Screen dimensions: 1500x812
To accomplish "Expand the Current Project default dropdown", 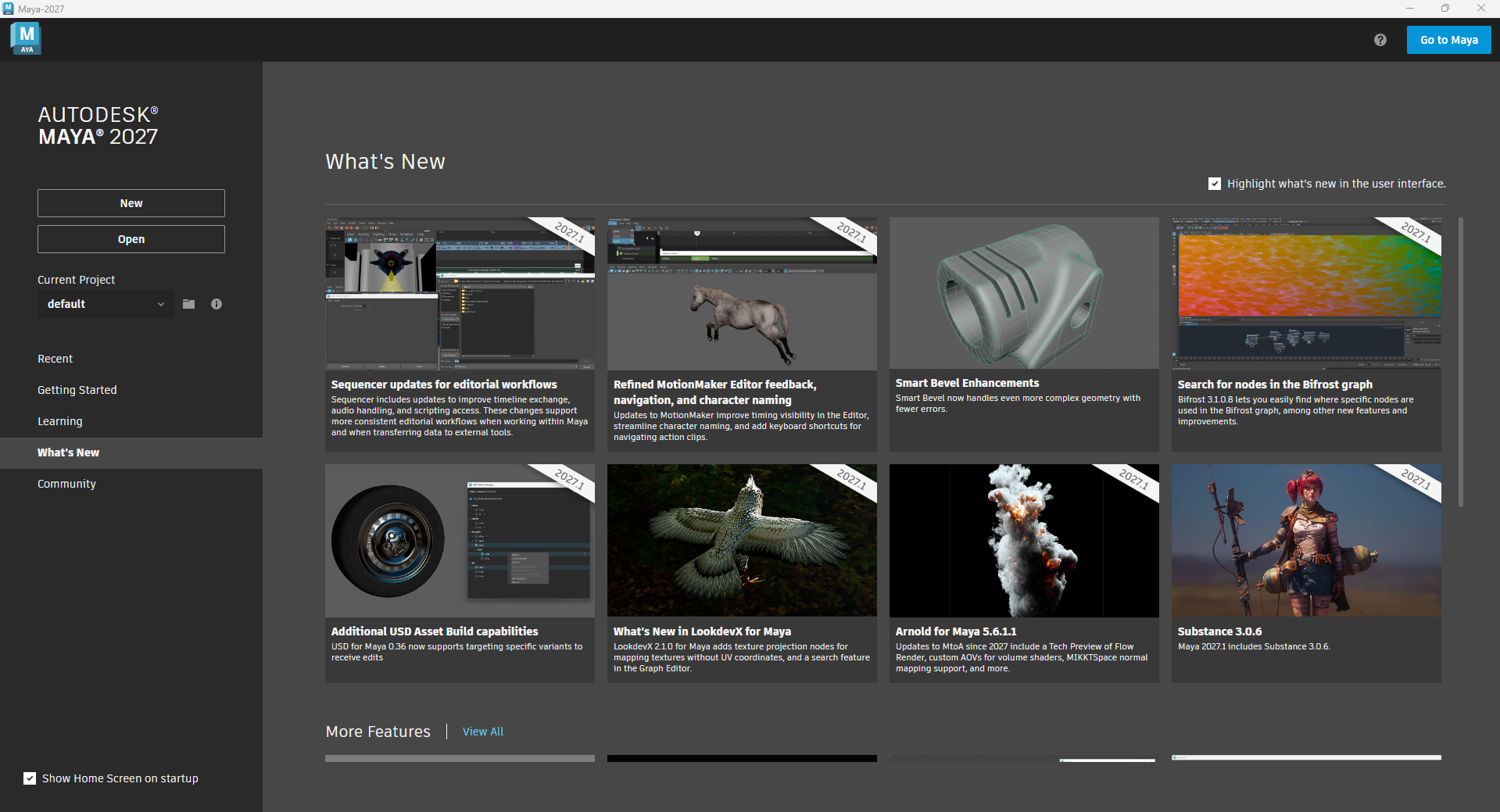I will (106, 304).
